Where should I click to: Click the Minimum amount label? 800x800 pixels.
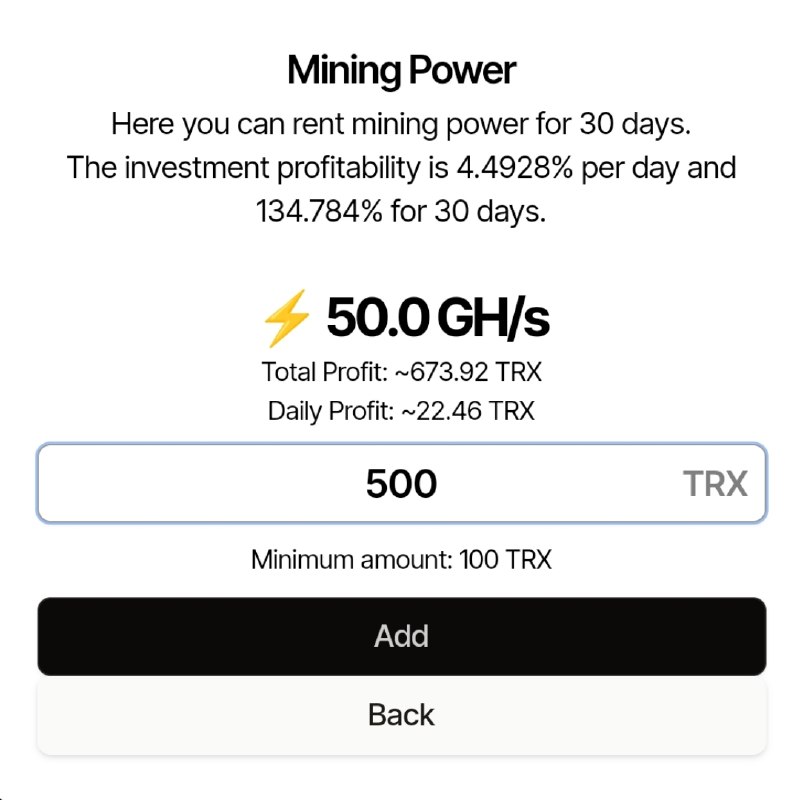coord(352,559)
